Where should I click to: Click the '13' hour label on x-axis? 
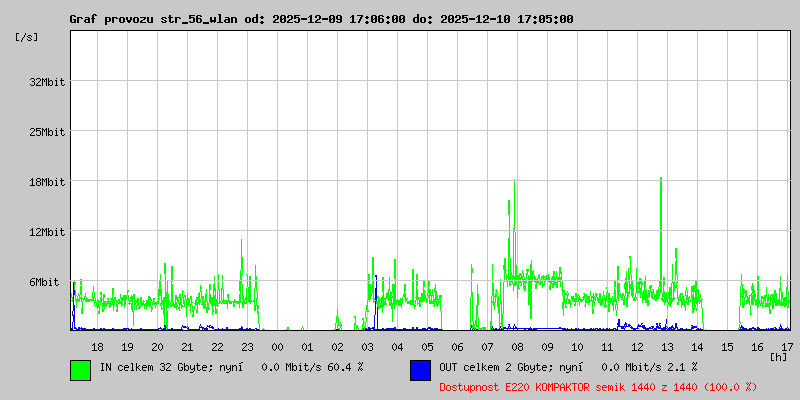coord(667,347)
